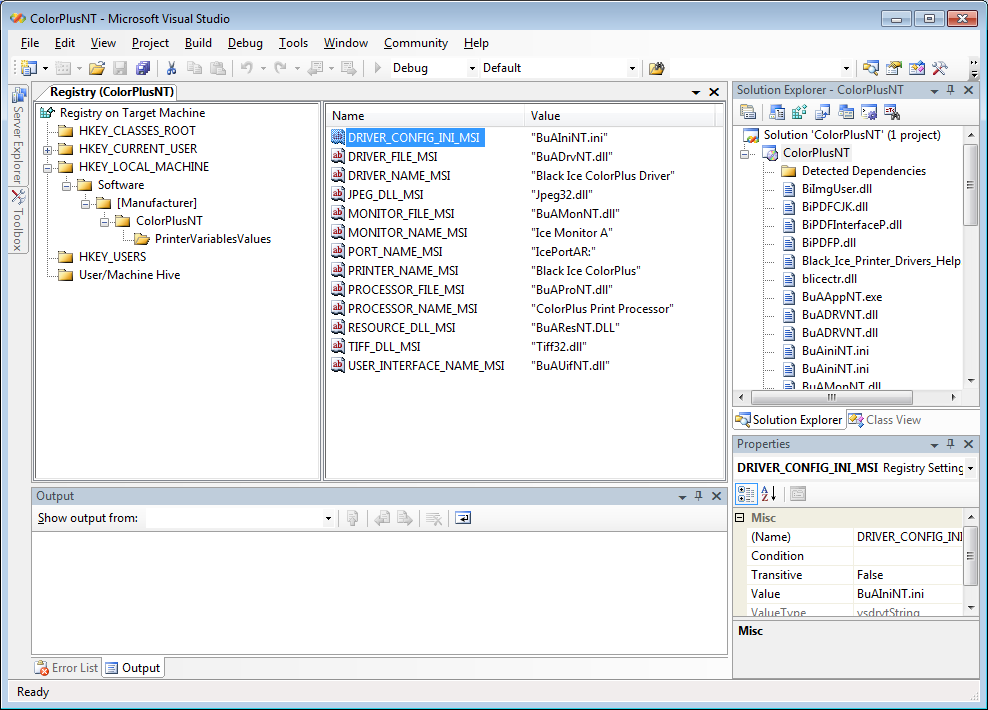This screenshot has width=988, height=710.
Task: Close the Registry (ColorPlusNT) document
Action: tap(714, 92)
